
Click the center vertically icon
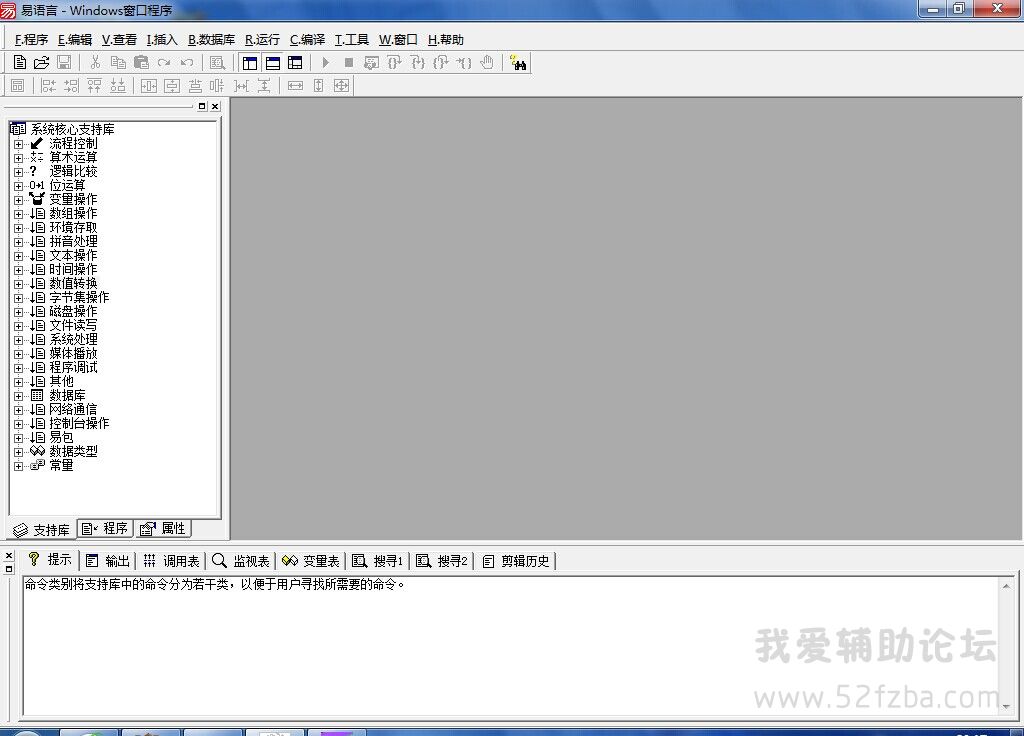coord(172,86)
